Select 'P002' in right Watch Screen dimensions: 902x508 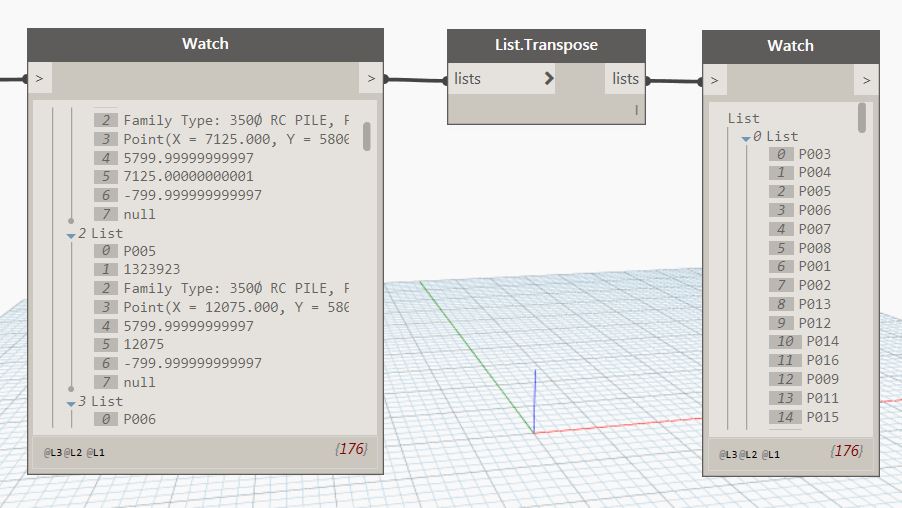coord(815,285)
